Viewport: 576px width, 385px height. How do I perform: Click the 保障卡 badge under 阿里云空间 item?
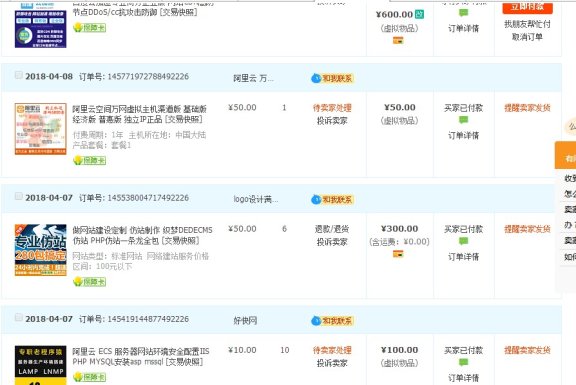90,160
